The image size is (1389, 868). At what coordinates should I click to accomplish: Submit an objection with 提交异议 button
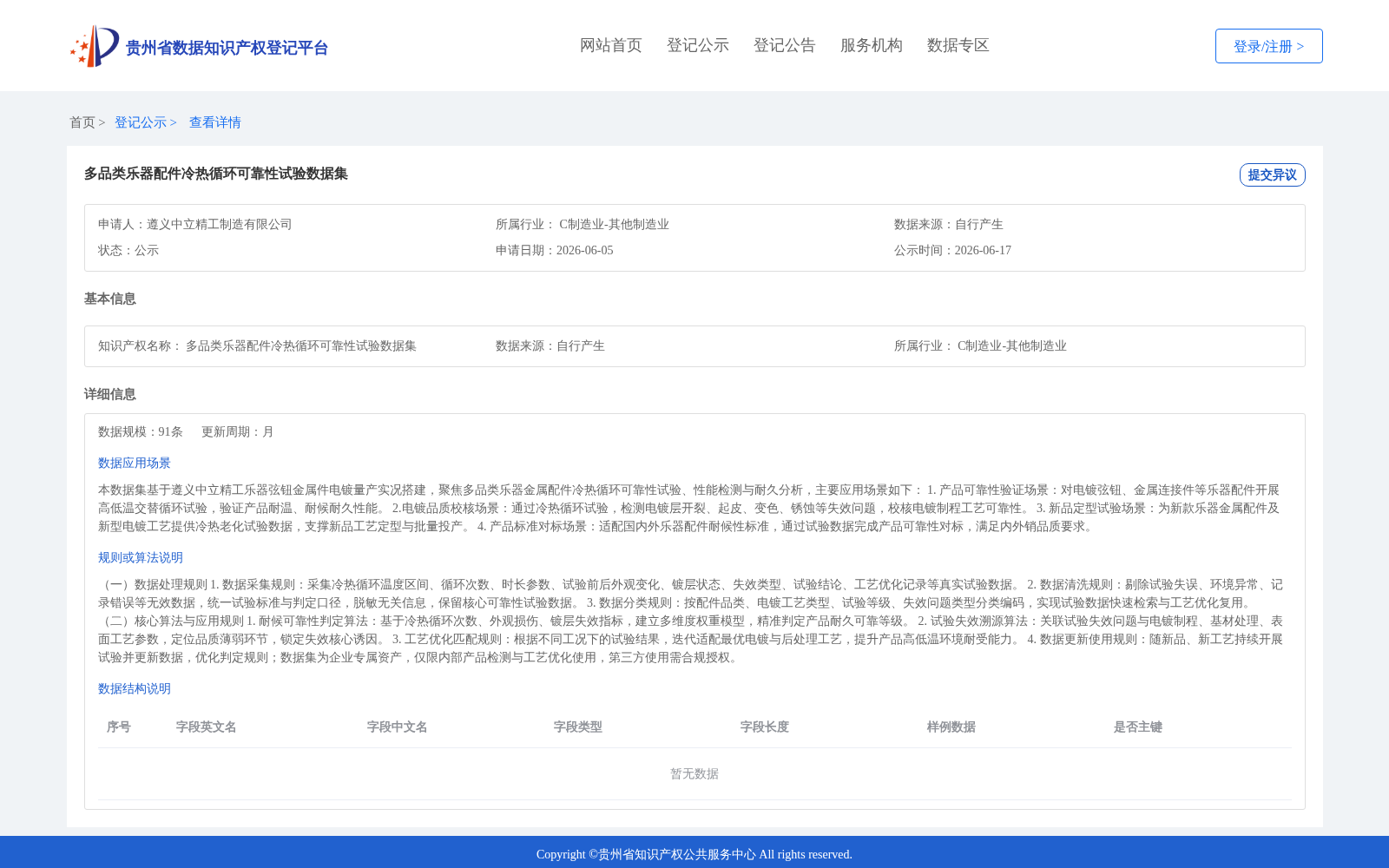click(x=1272, y=174)
